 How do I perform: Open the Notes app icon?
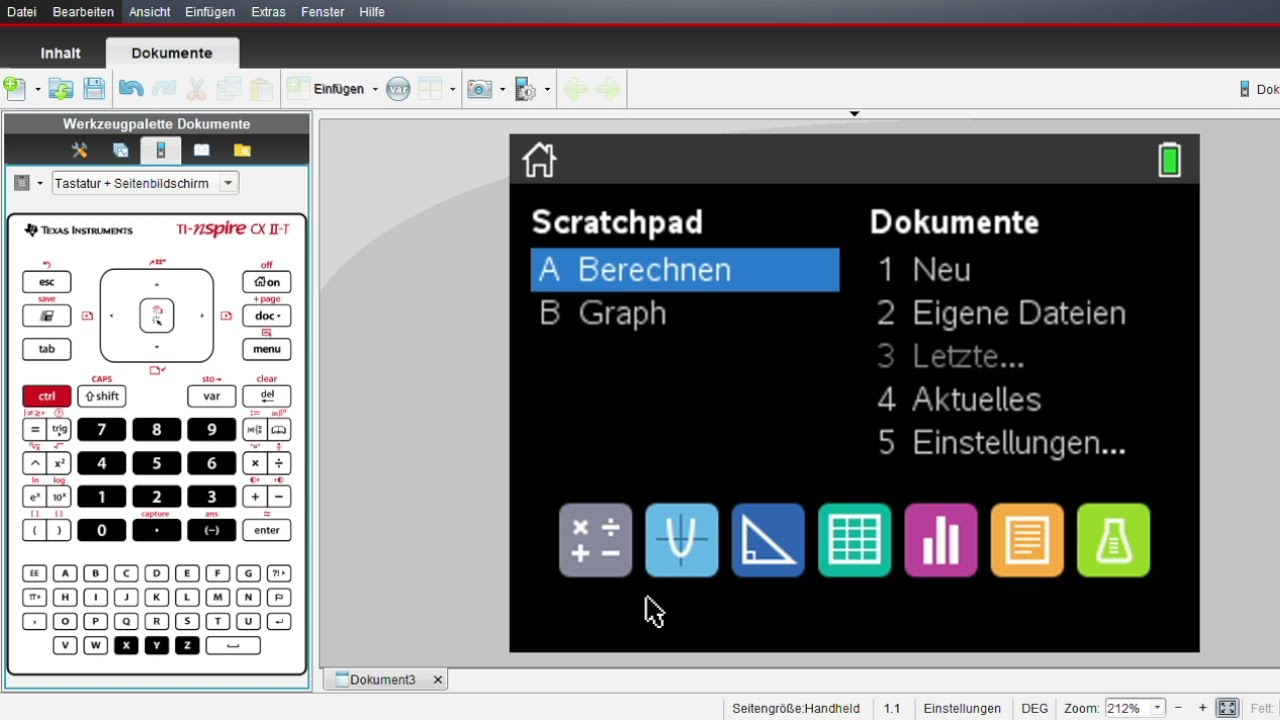pos(1027,540)
